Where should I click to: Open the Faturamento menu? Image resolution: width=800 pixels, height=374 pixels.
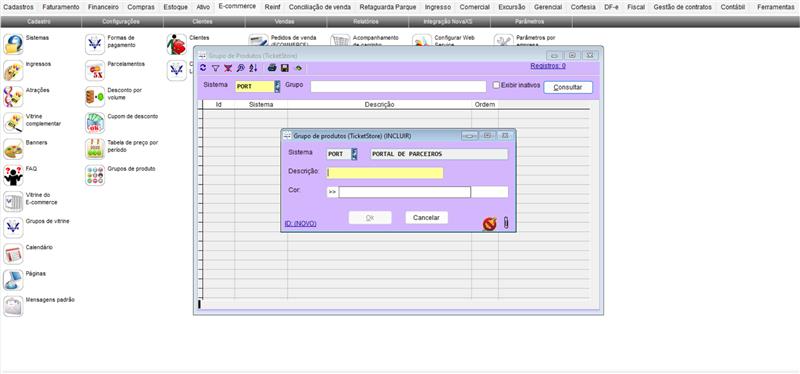click(61, 7)
